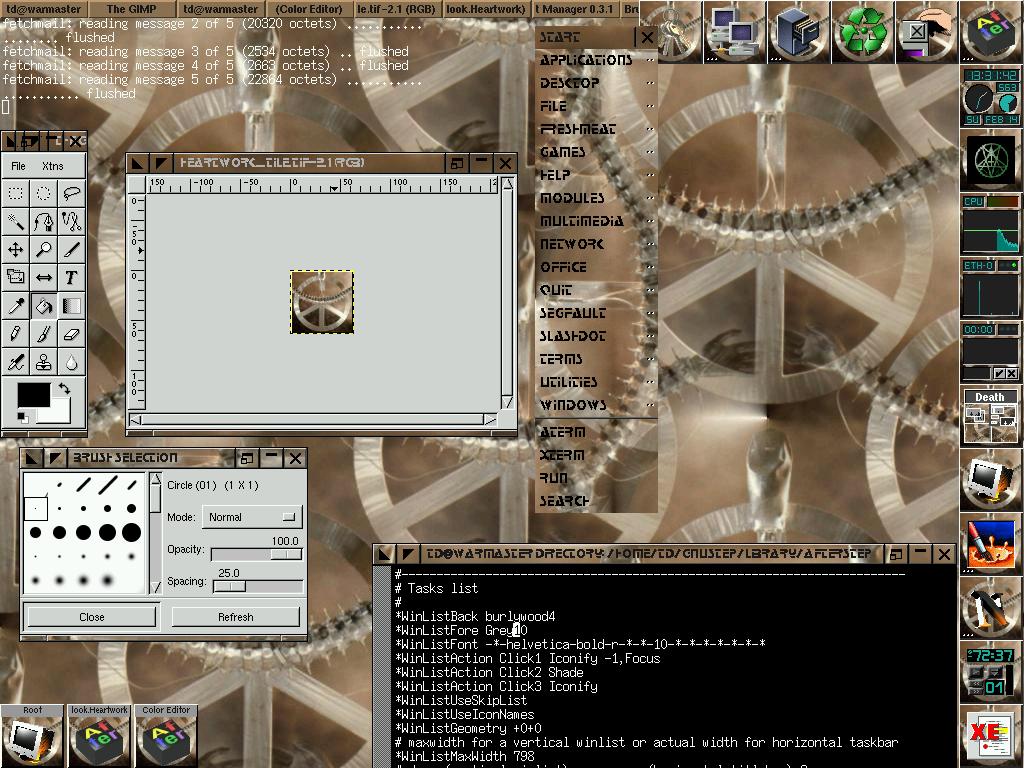1024x768 pixels.
Task: Click the brush Opacity slider
Action: [x=256, y=554]
